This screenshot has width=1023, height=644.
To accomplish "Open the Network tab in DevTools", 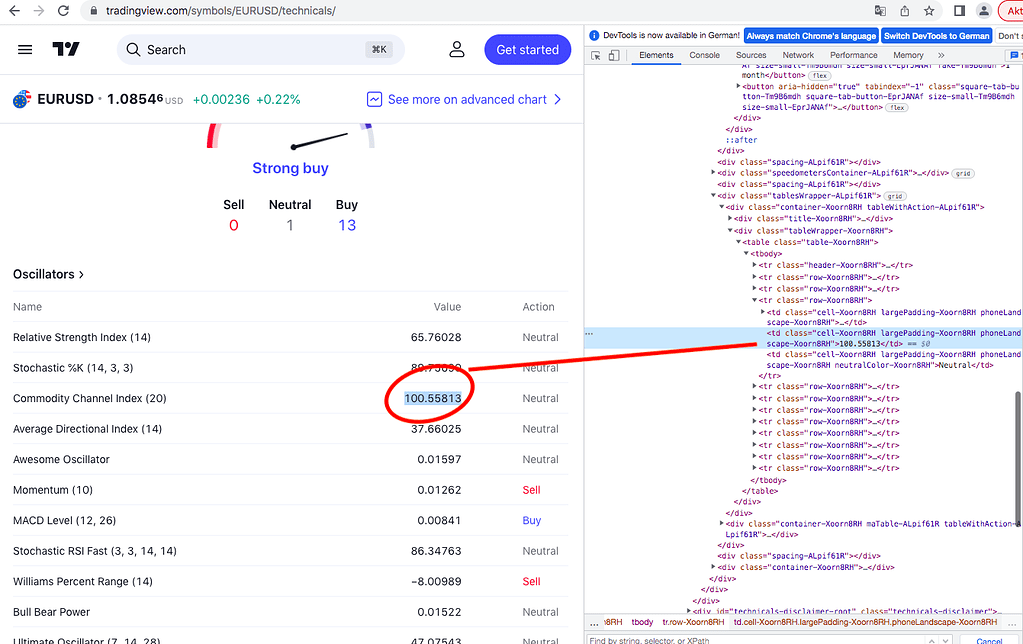I will click(x=798, y=55).
